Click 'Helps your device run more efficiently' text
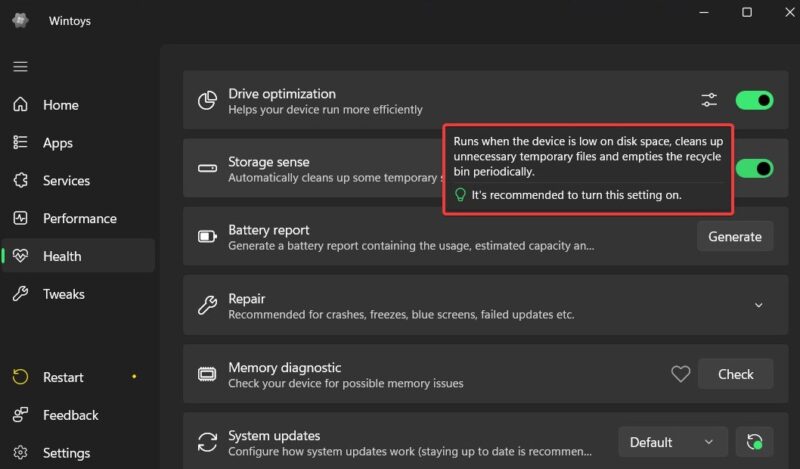Viewport: 800px width, 469px height. tap(325, 110)
